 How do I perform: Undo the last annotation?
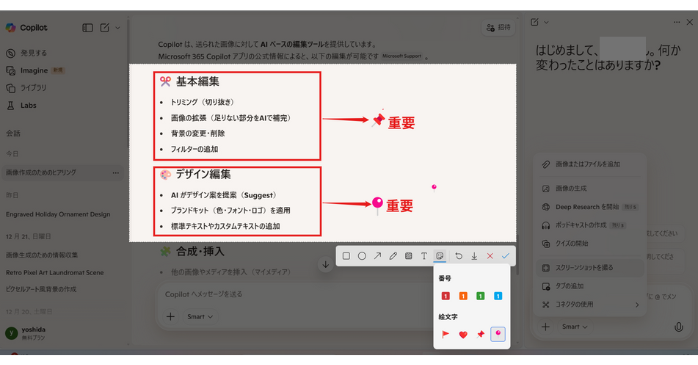tap(459, 256)
